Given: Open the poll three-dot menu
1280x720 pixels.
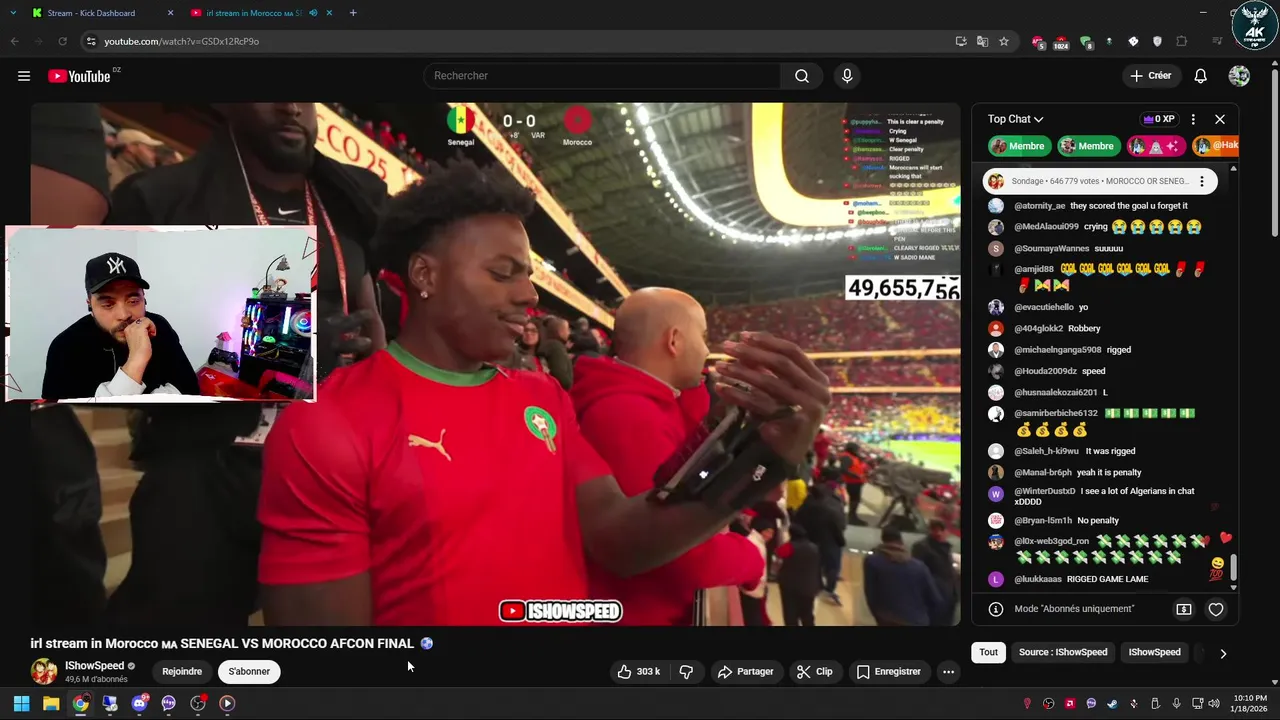Looking at the screenshot, I should pos(1202,181).
